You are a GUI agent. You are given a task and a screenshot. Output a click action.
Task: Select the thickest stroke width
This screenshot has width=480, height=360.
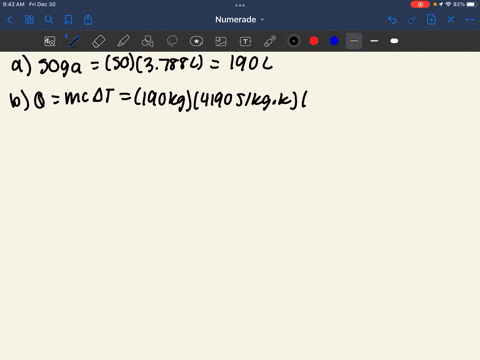tap(394, 41)
